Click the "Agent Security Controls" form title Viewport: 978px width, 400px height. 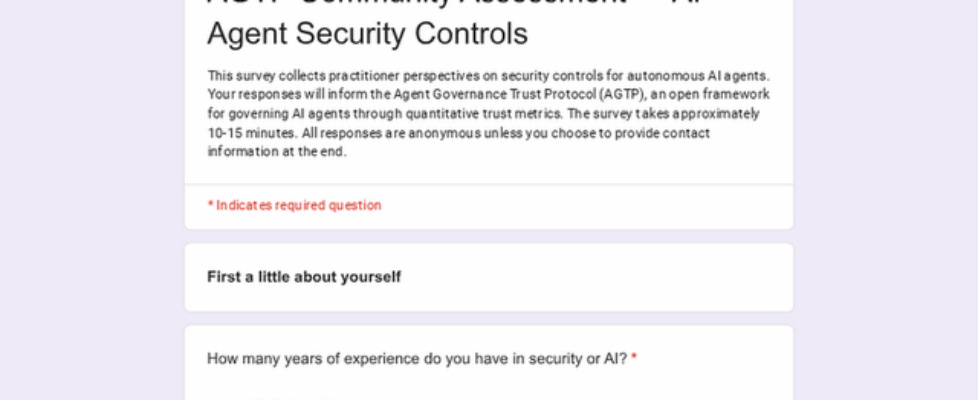367,34
